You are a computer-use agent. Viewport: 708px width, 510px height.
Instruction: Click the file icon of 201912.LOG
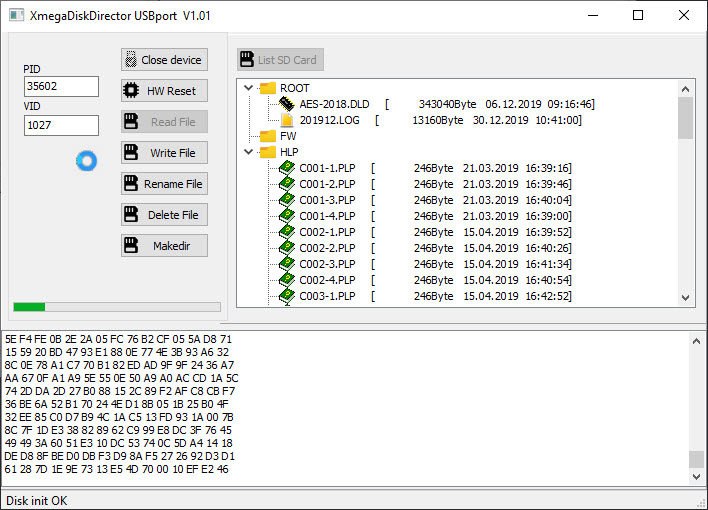(x=287, y=120)
